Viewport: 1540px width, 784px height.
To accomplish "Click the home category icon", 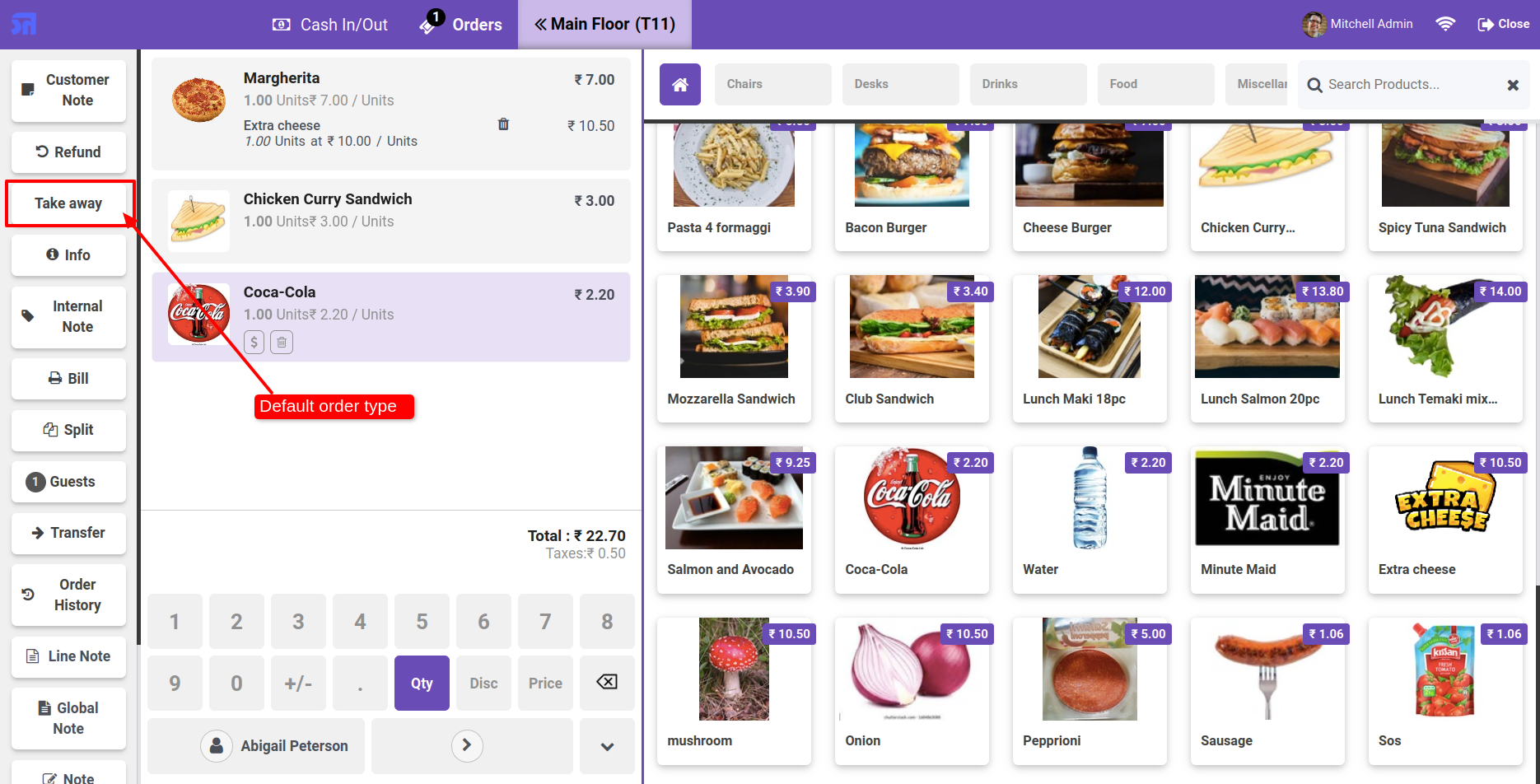I will pyautogui.click(x=679, y=84).
